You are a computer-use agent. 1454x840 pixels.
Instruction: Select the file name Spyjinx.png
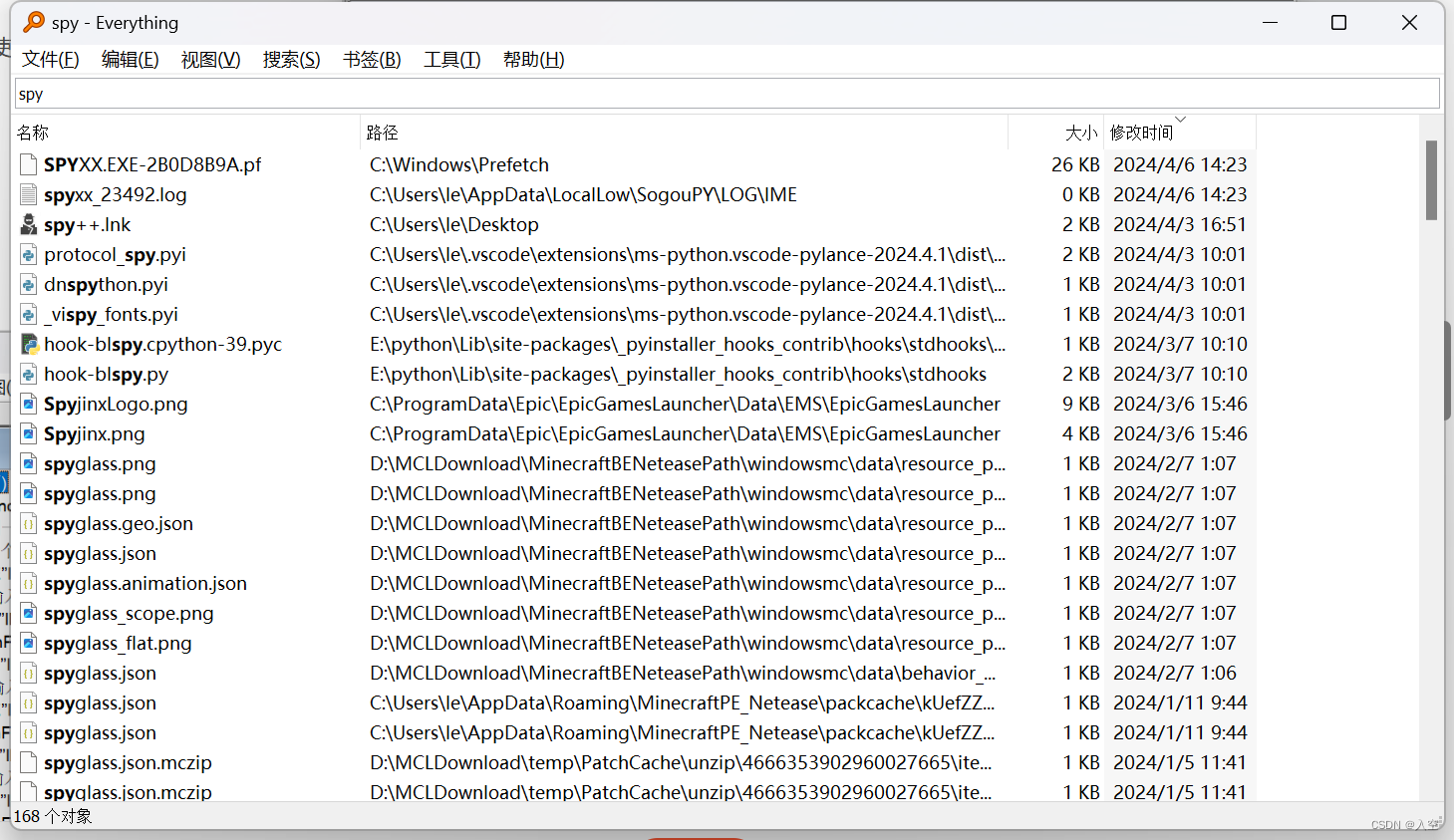coord(95,433)
